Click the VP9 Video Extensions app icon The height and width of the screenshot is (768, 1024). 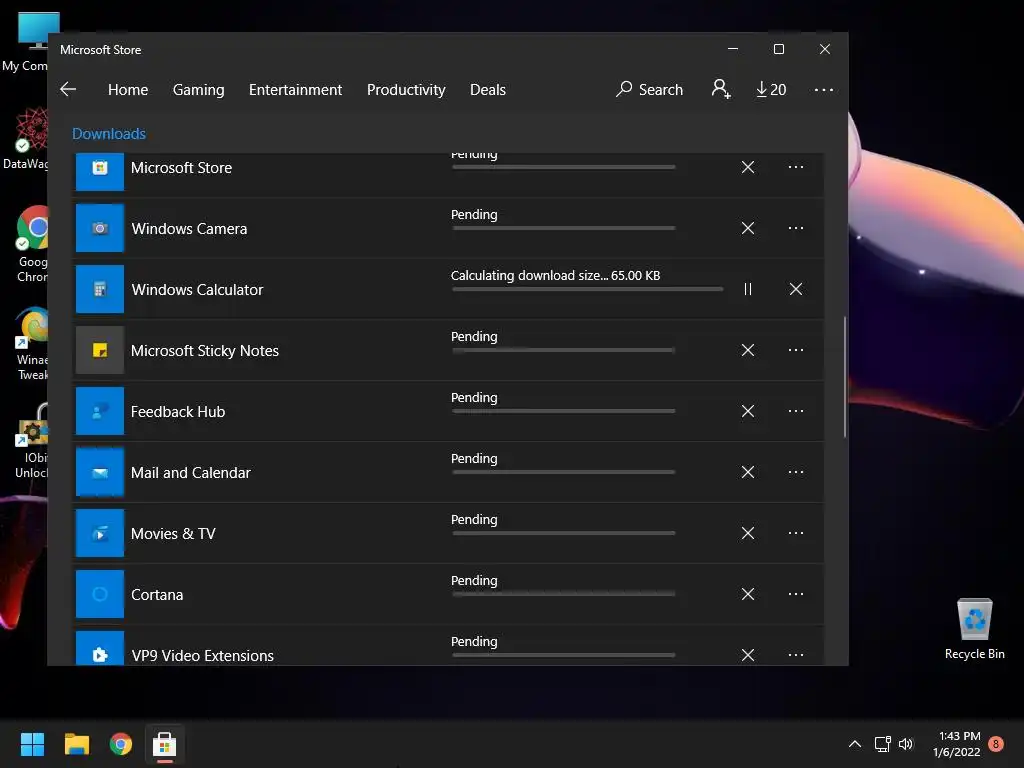pyautogui.click(x=100, y=648)
